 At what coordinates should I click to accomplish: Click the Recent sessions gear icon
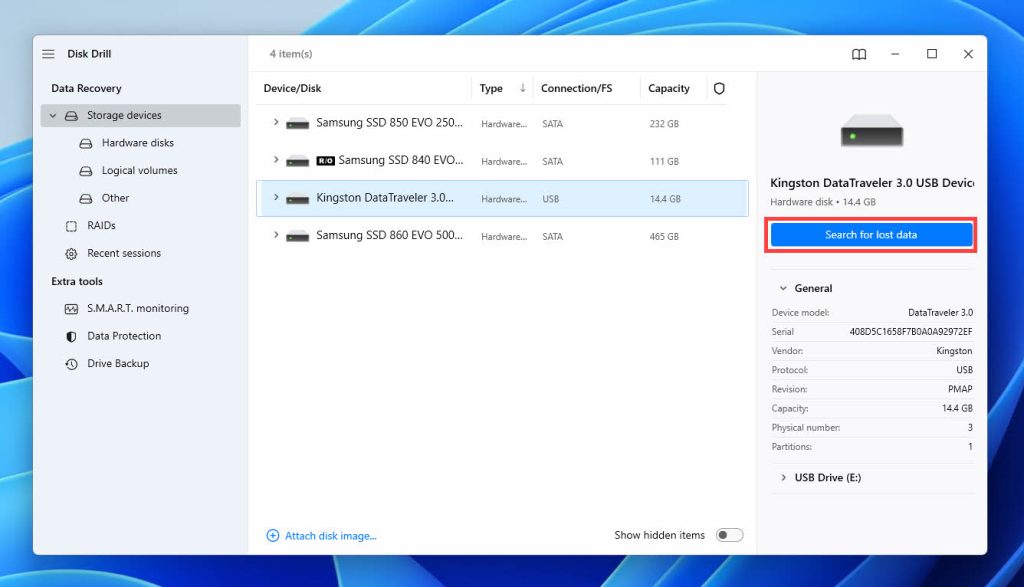point(71,253)
